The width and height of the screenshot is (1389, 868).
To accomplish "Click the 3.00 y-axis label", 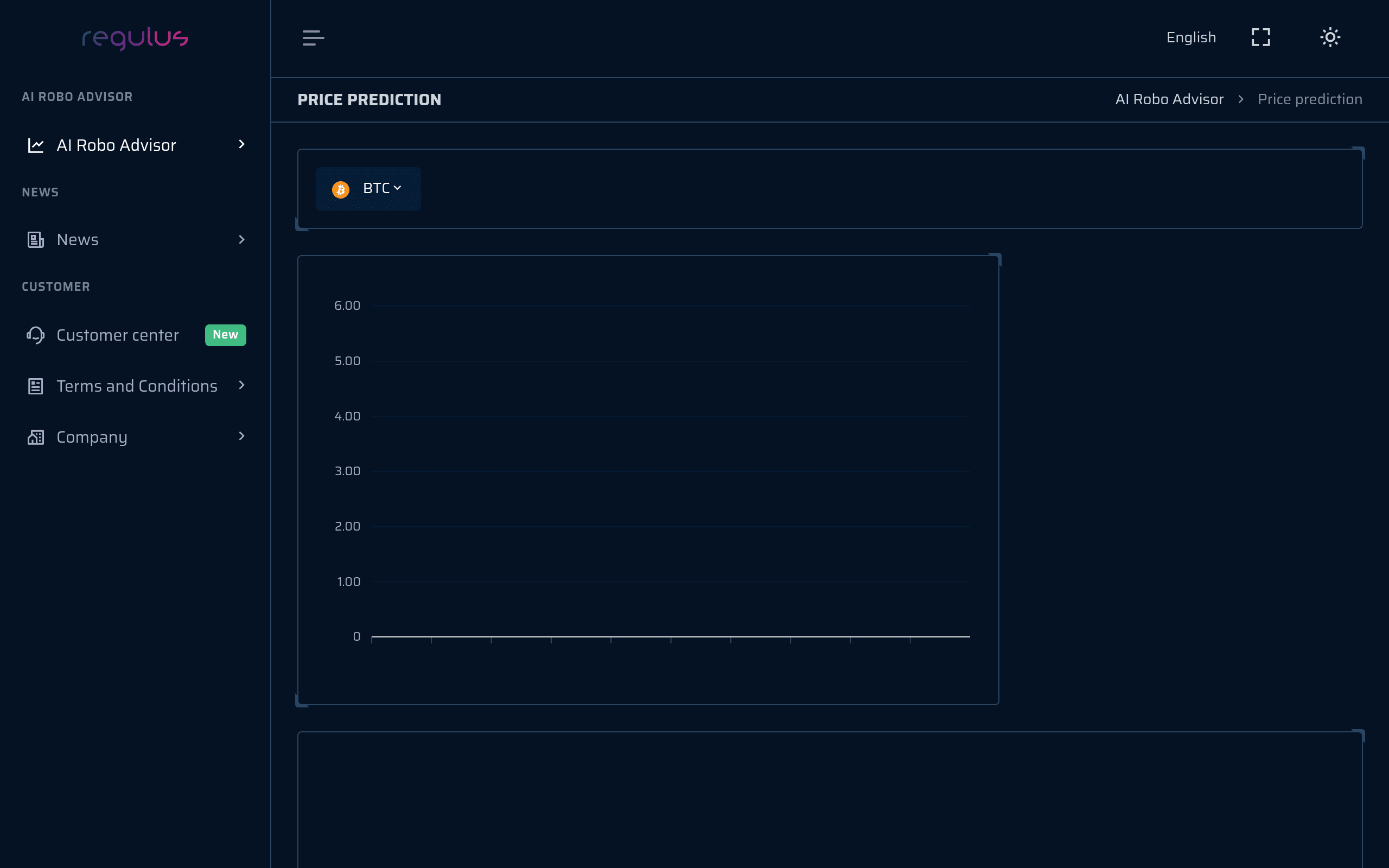I will 347,471.
